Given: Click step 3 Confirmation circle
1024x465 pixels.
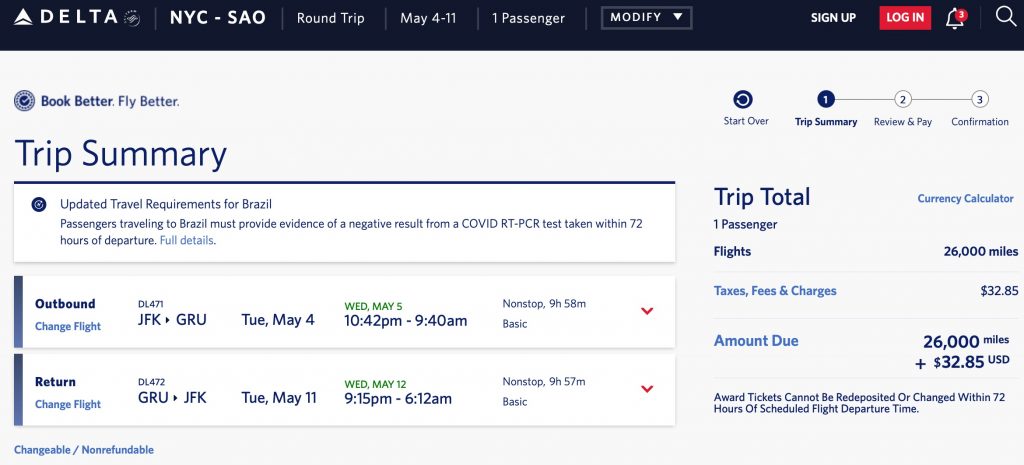Looking at the screenshot, I should tap(980, 100).
